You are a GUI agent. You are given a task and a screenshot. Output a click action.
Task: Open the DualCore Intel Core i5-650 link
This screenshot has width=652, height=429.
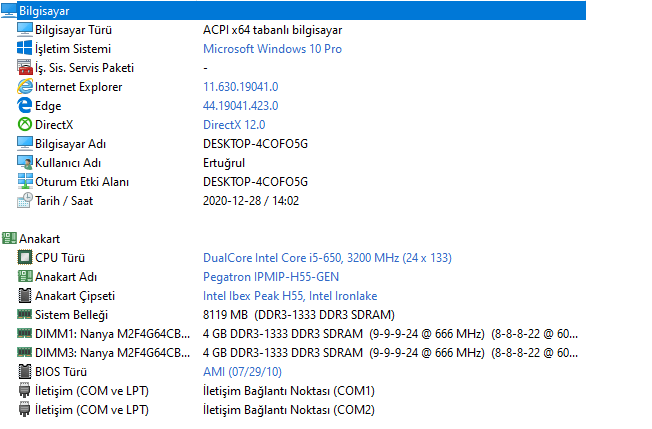[327, 258]
